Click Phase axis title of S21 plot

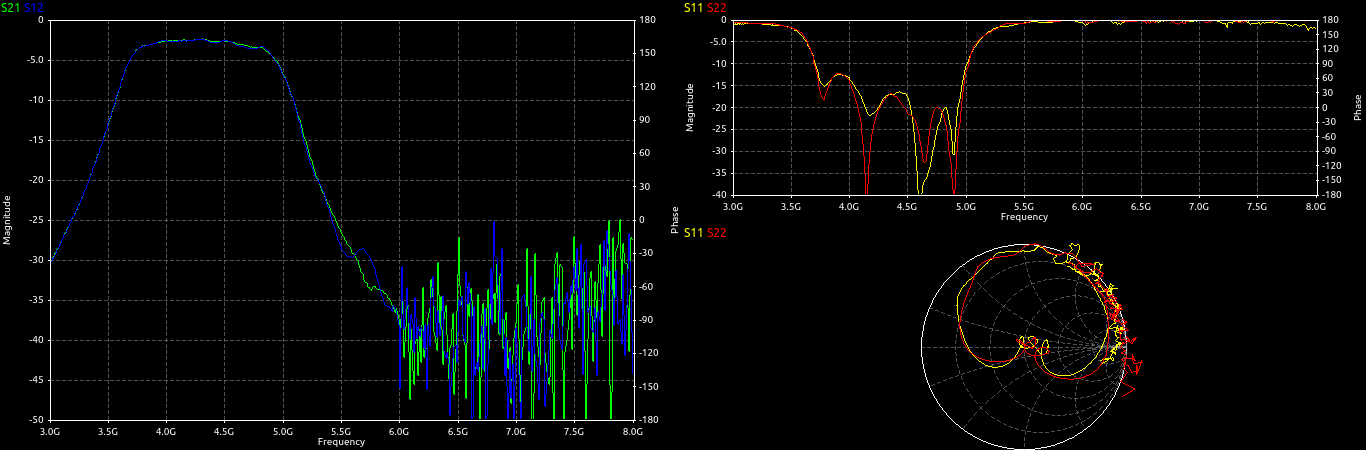[x=675, y=220]
